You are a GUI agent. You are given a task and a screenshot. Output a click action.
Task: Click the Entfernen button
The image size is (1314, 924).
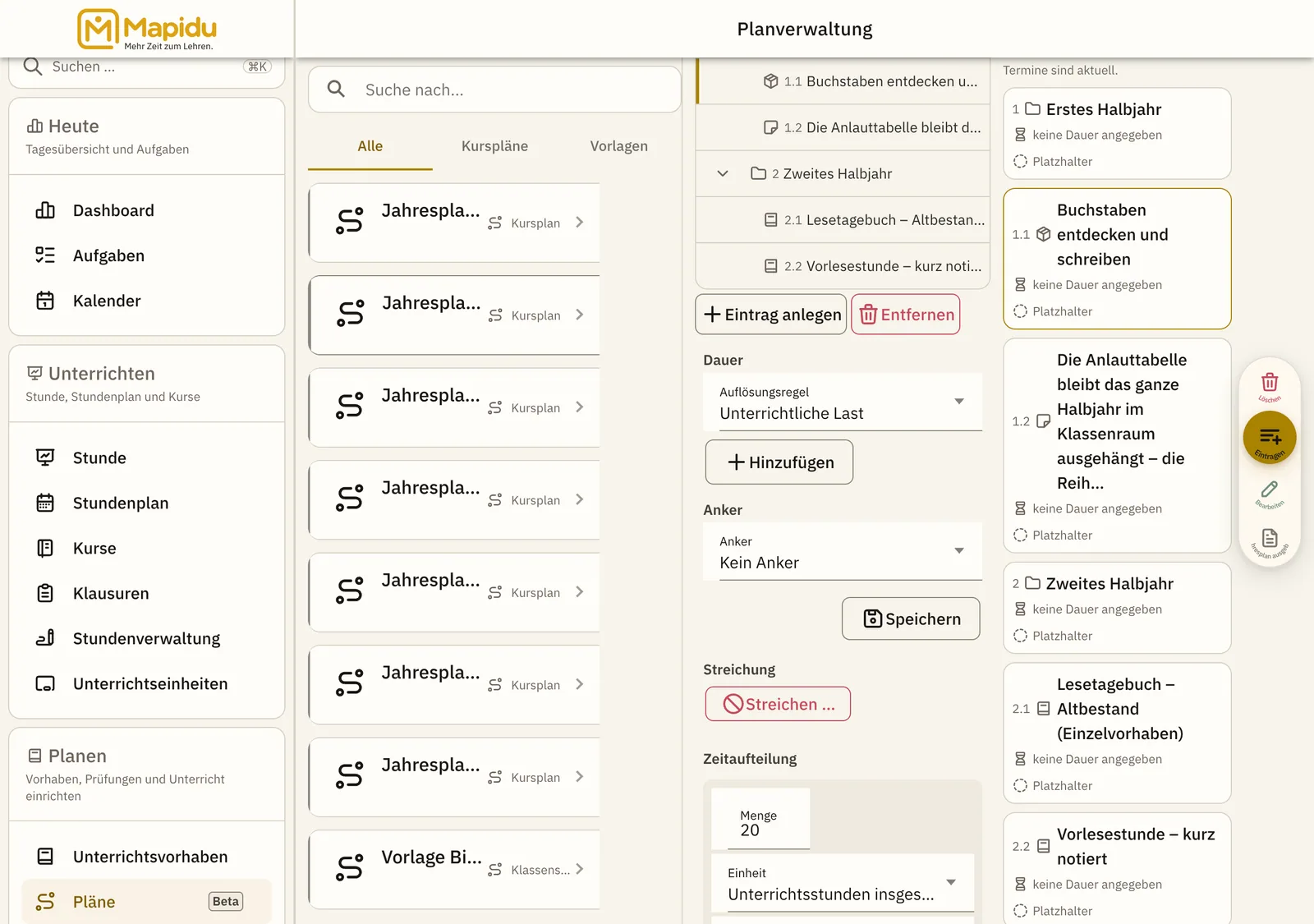pyautogui.click(x=906, y=315)
